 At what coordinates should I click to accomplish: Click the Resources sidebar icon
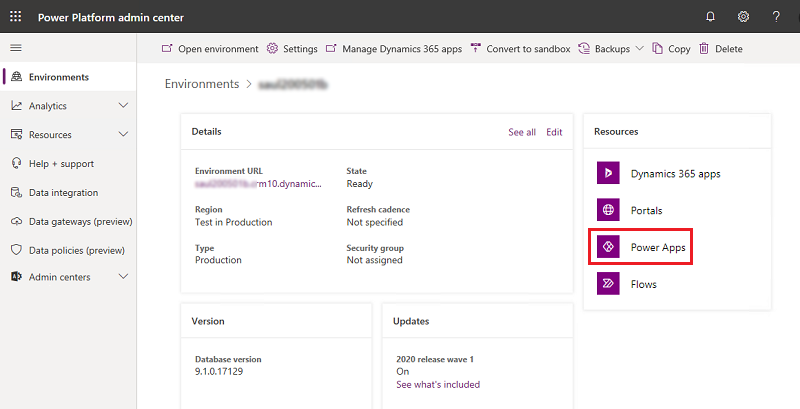pyautogui.click(x=17, y=135)
